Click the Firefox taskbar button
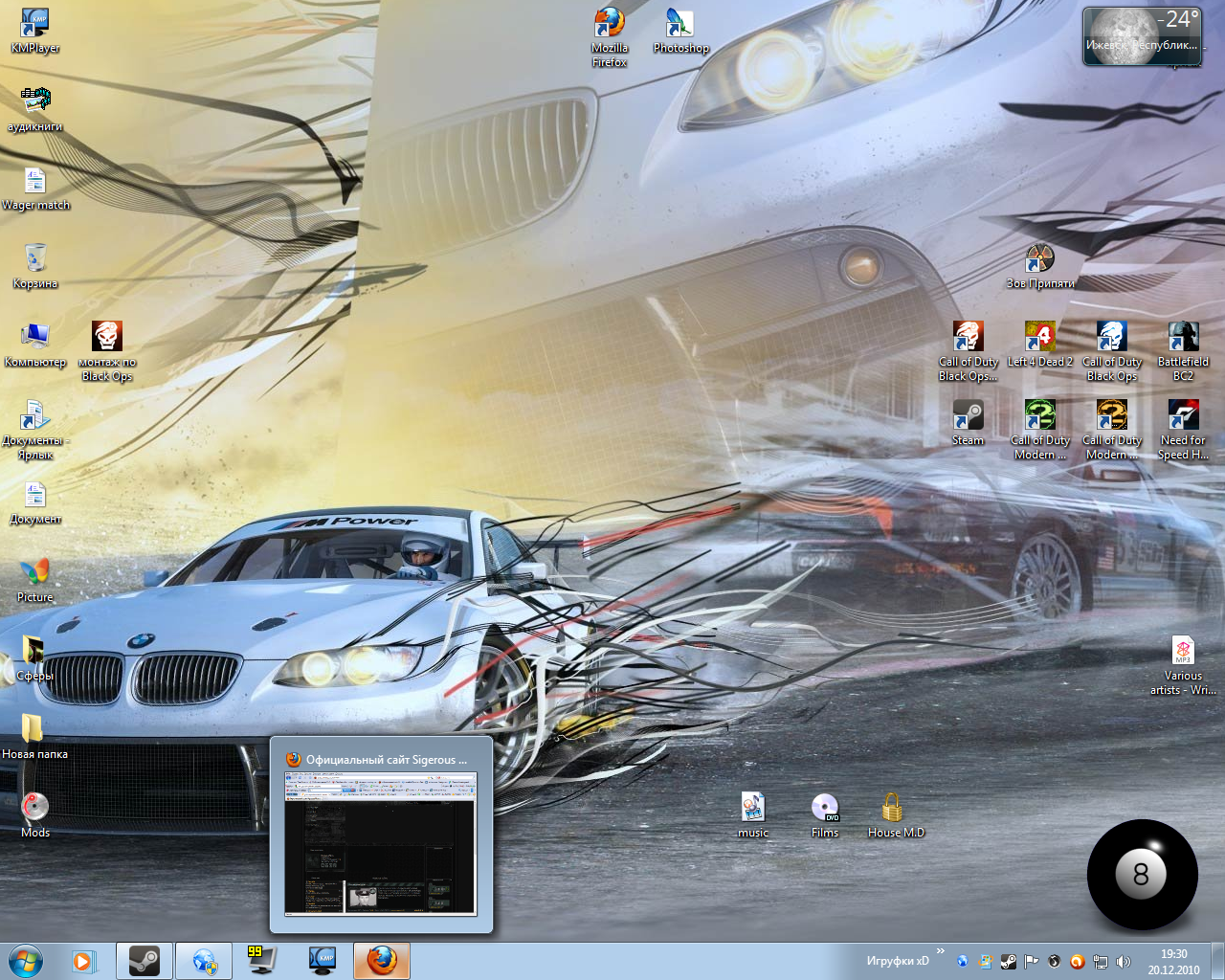The height and width of the screenshot is (980, 1225). pos(382,960)
